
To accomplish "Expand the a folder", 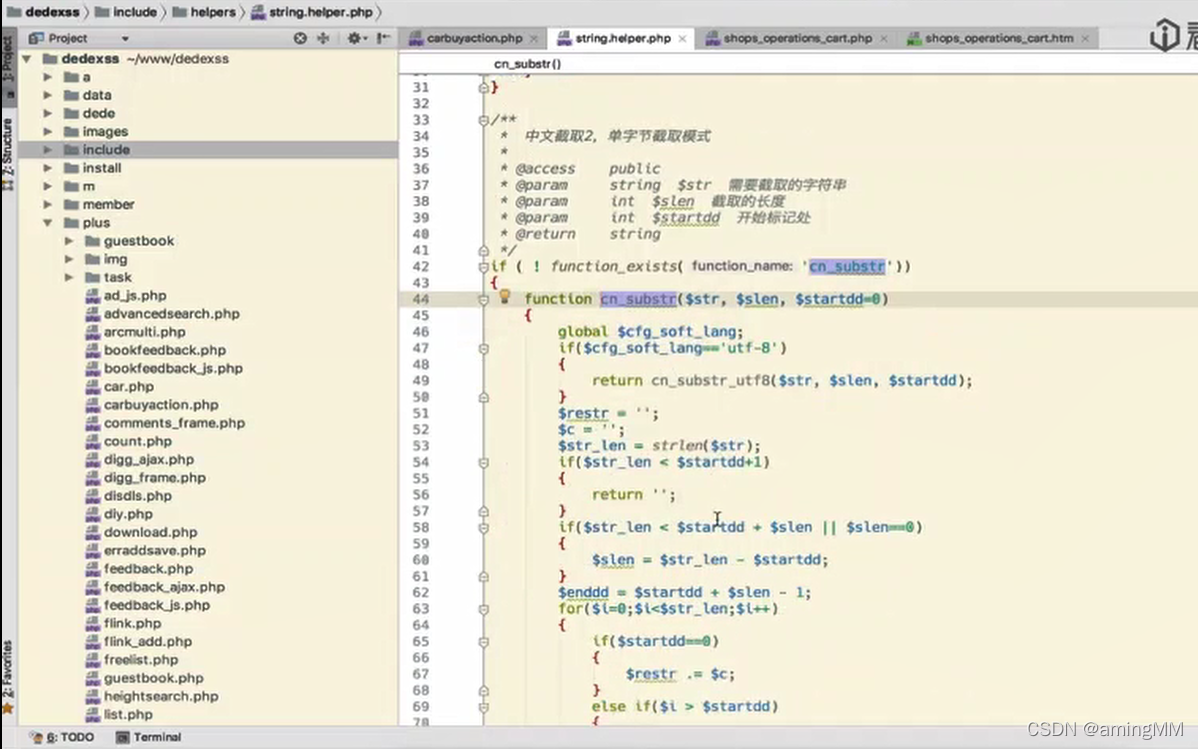I will pyautogui.click(x=47, y=77).
